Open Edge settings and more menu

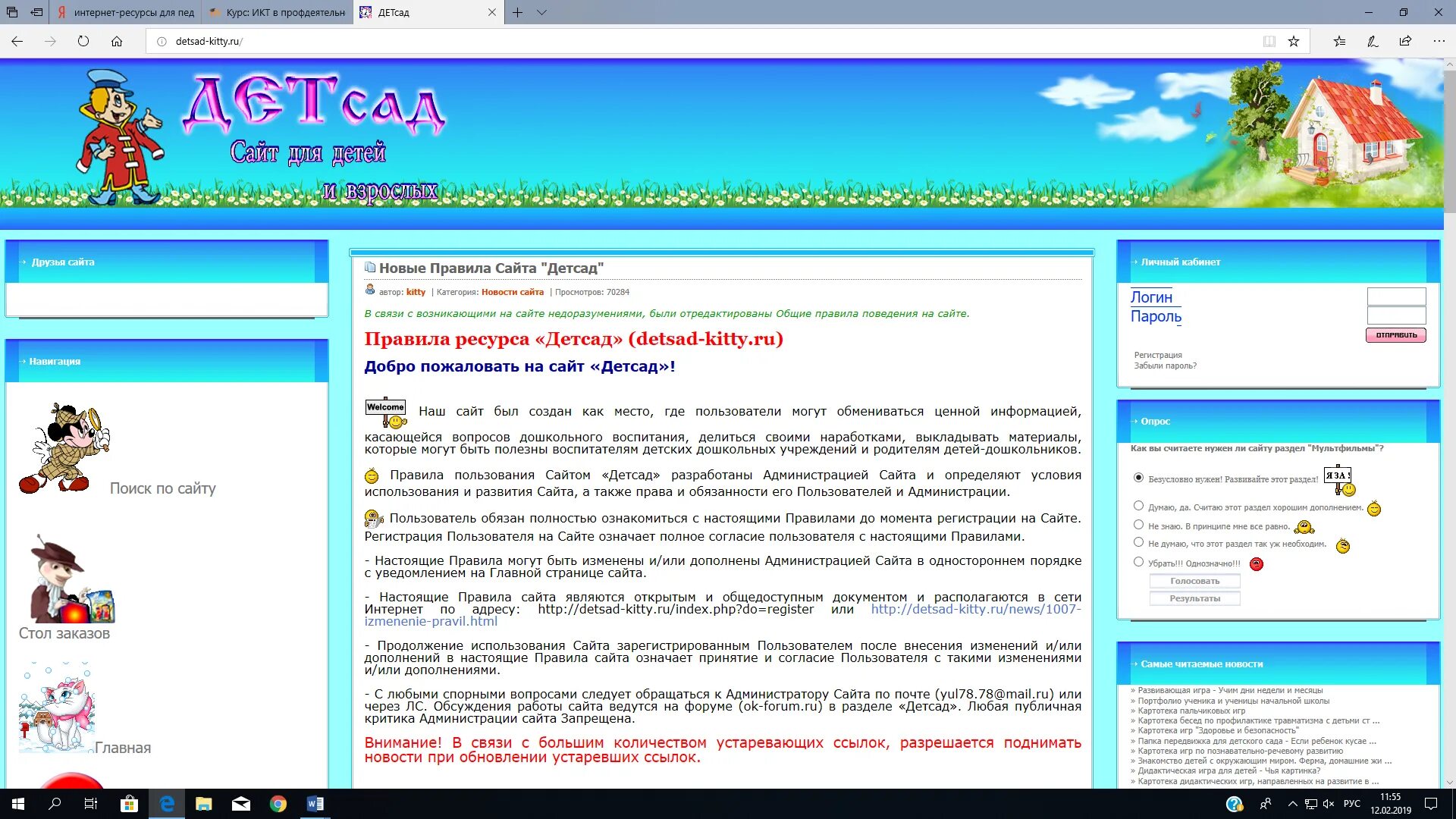[x=1439, y=42]
